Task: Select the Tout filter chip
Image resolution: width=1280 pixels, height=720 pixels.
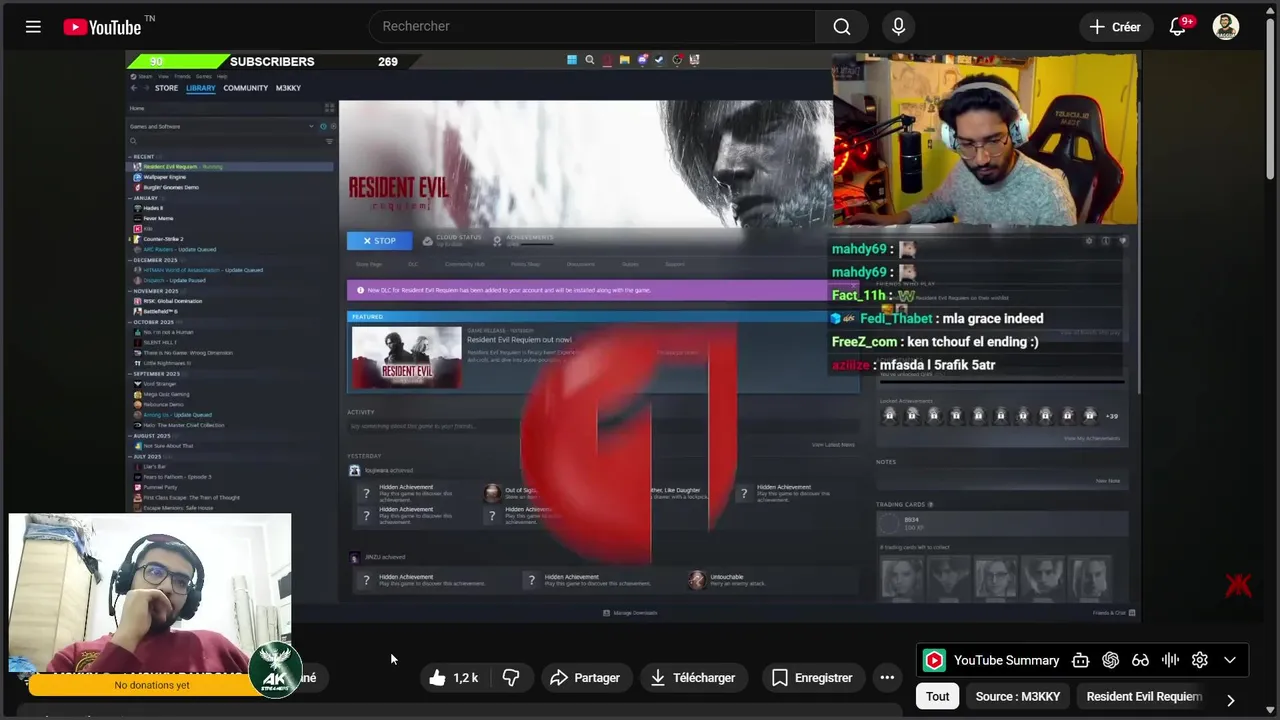Action: point(937,697)
